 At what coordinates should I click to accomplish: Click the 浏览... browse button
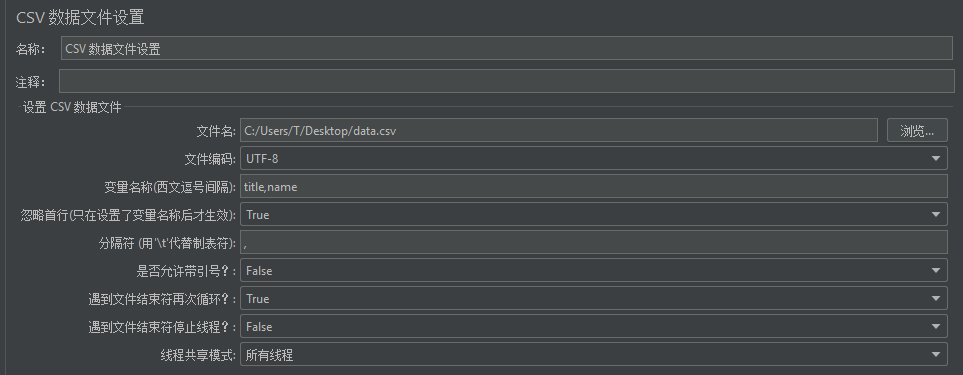[x=917, y=131]
